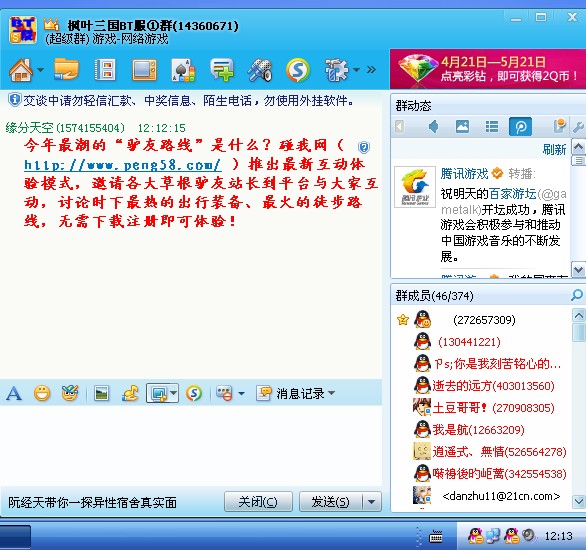Click the 腾讯游戏 avatar thumbnail
This screenshot has height=550, width=586.
coord(415,187)
